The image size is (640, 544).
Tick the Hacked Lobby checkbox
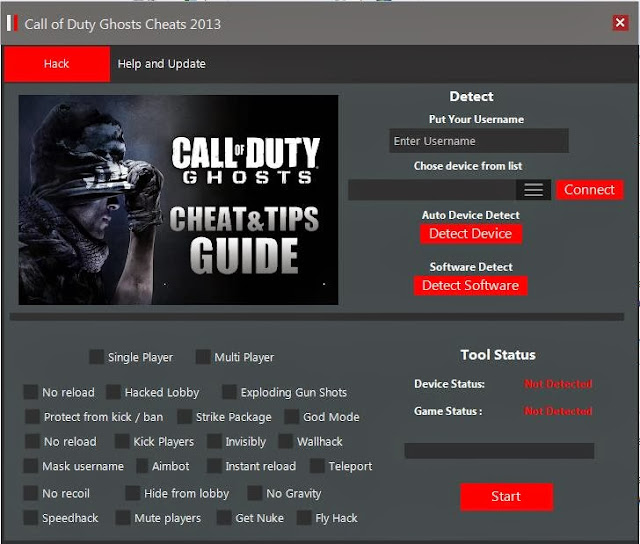[x=113, y=392]
